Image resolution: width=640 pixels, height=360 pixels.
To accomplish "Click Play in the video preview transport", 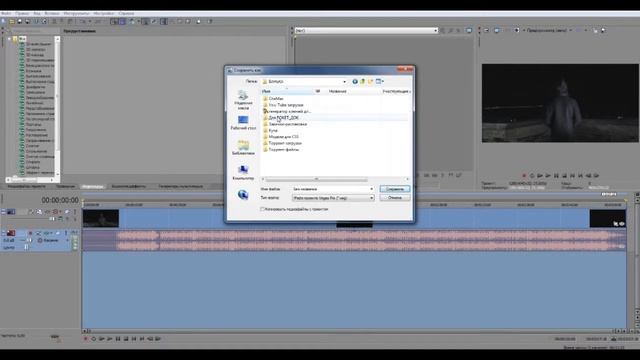I will (548, 176).
